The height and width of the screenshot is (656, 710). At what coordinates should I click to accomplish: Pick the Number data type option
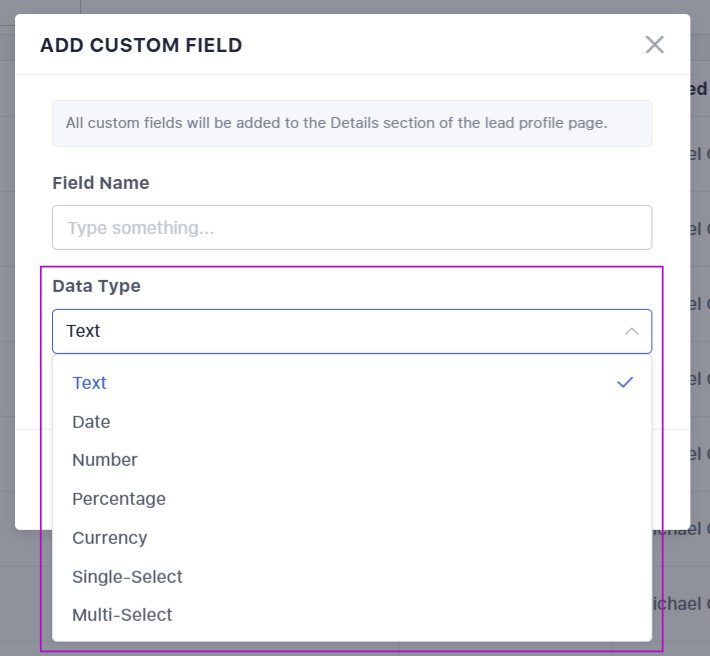pos(105,460)
